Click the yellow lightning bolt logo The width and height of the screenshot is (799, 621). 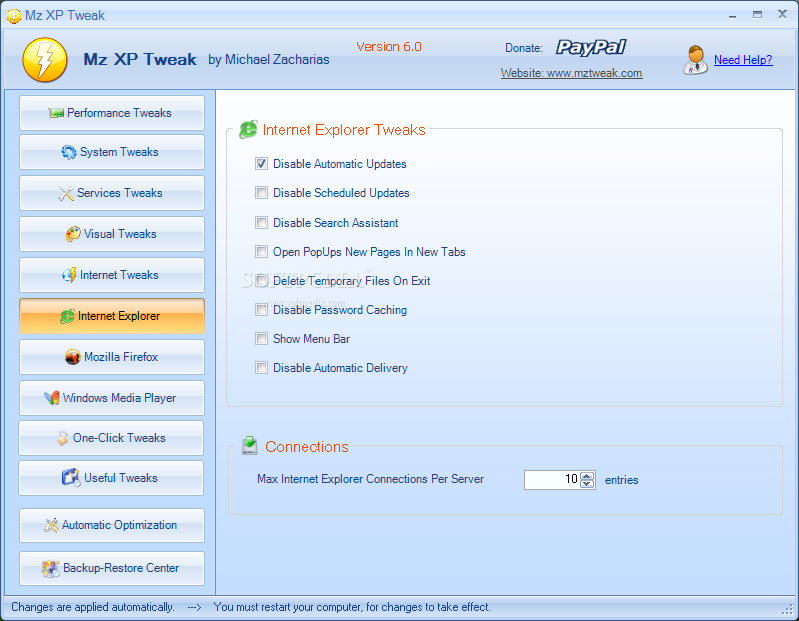(45, 60)
